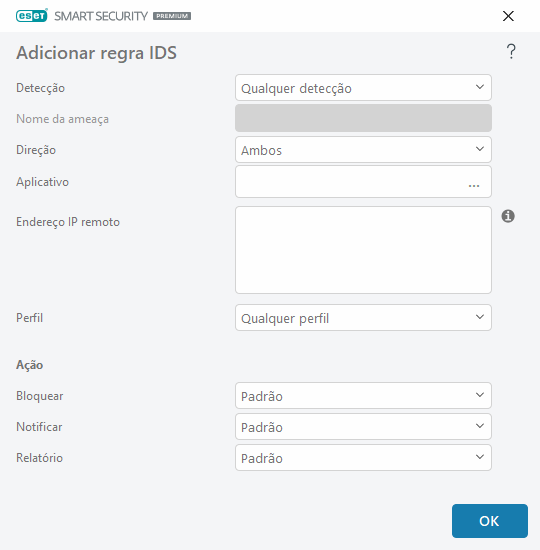Click the SMART SECURITY product name

point(101,16)
